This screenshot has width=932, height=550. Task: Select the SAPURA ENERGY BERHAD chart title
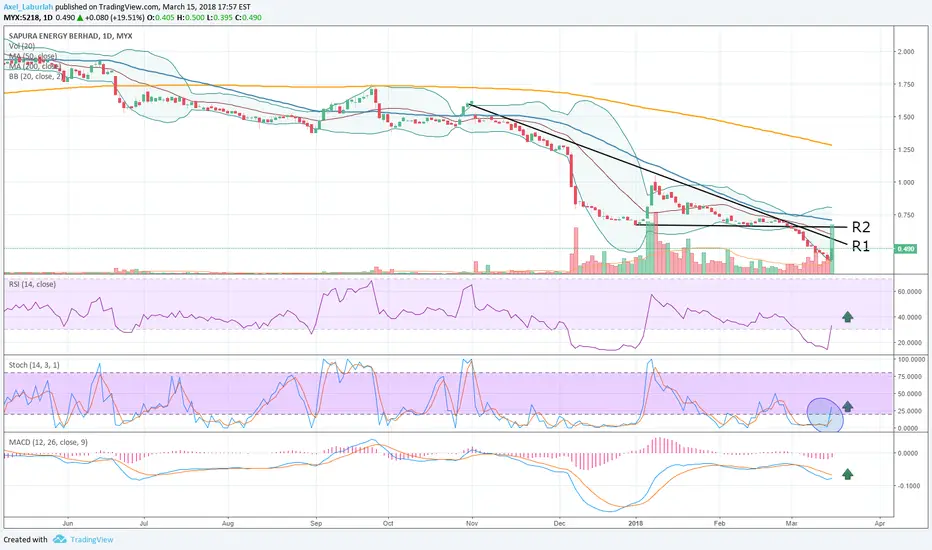tap(70, 36)
